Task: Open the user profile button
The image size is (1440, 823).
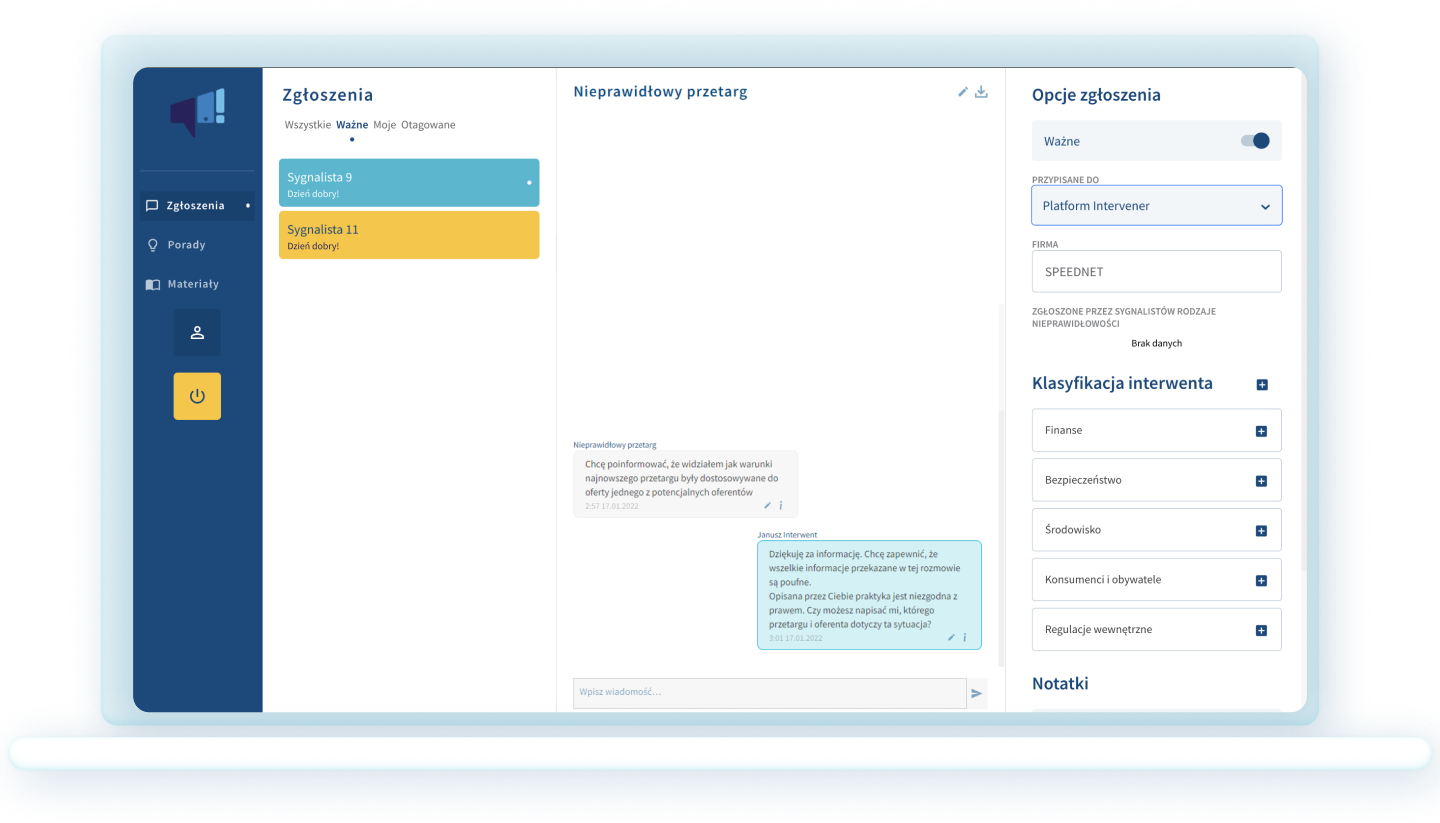Action: point(197,332)
